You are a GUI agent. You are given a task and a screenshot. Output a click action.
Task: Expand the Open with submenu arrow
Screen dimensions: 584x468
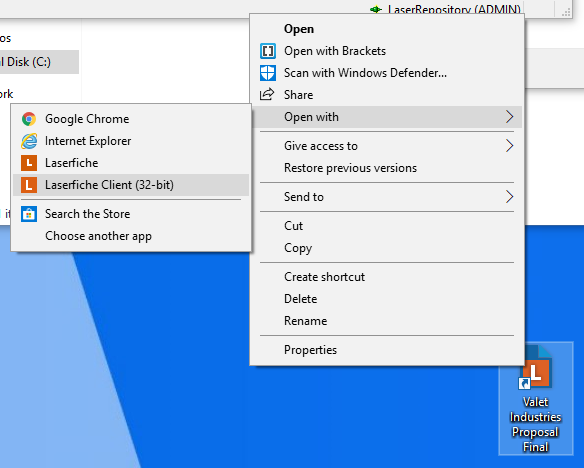pyautogui.click(x=510, y=117)
